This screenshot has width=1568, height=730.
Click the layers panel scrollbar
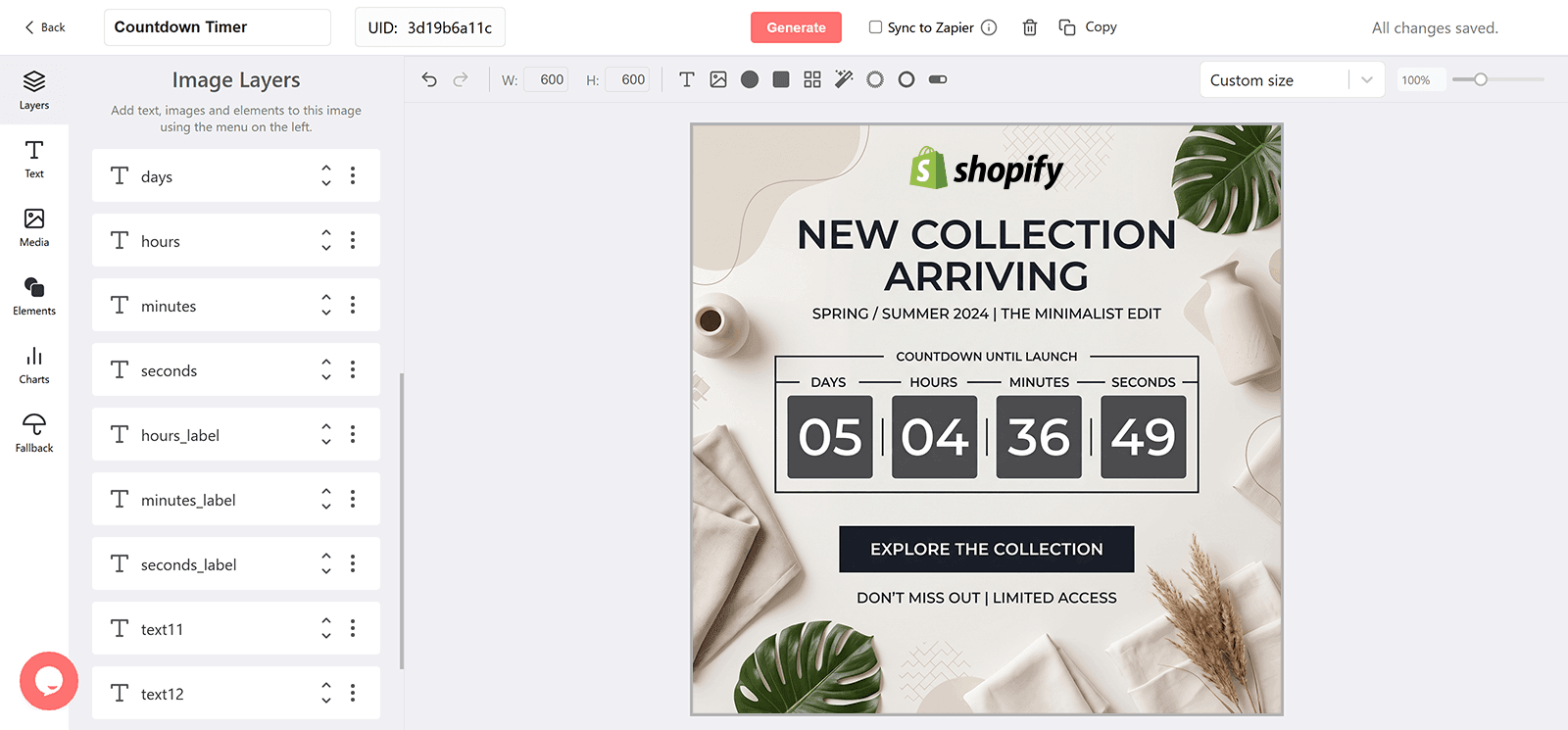tap(402, 520)
